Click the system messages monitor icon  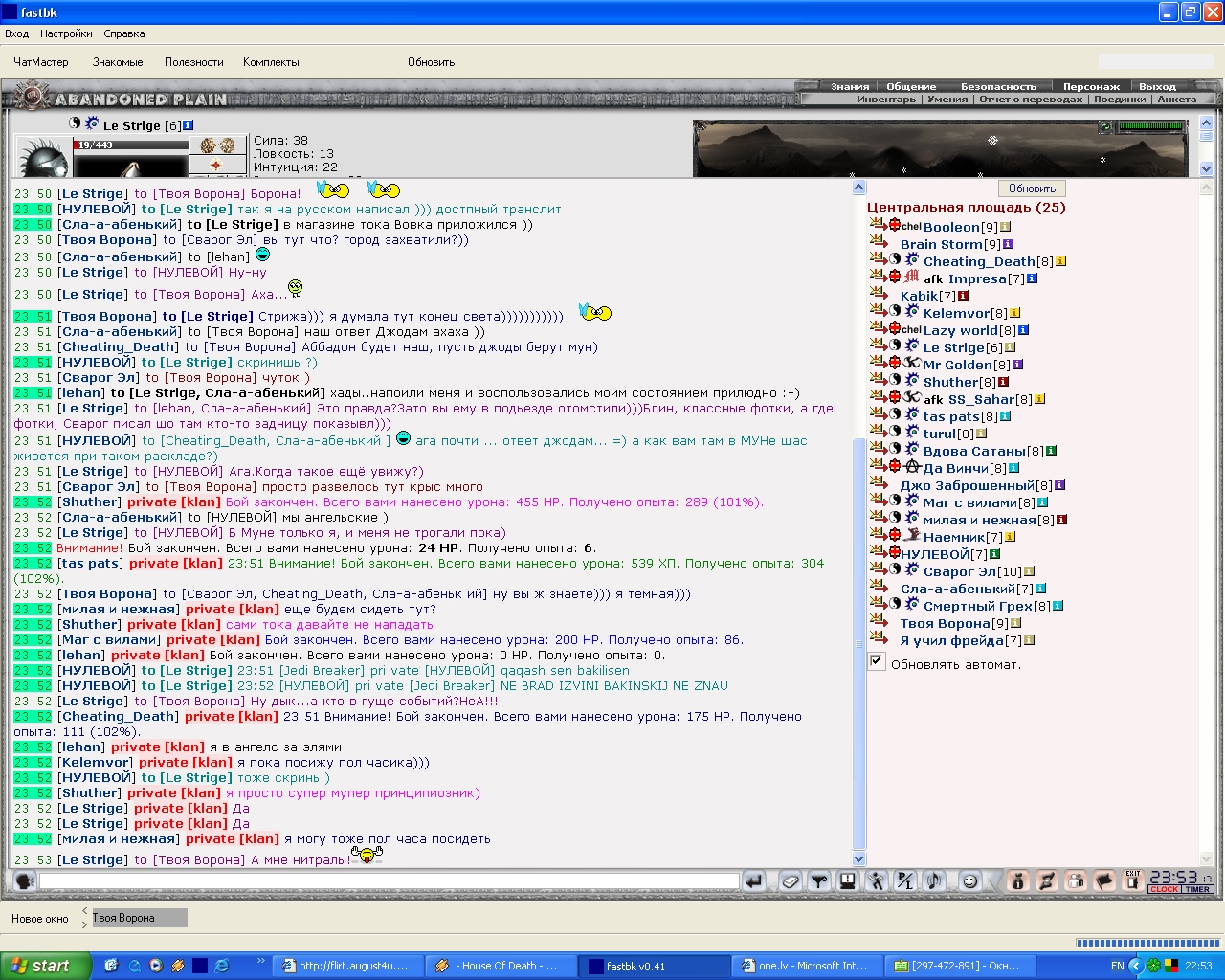point(847,881)
